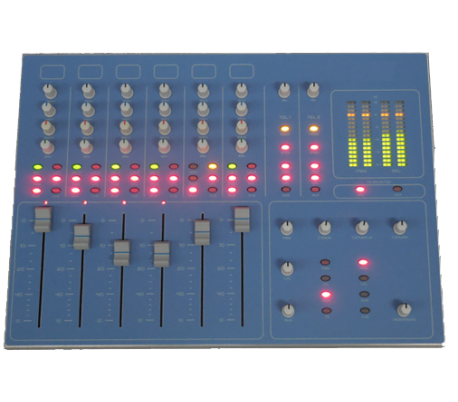The height and width of the screenshot is (402, 458).
Task: Toggle channel 6 green lit input button
Action: tap(232, 166)
